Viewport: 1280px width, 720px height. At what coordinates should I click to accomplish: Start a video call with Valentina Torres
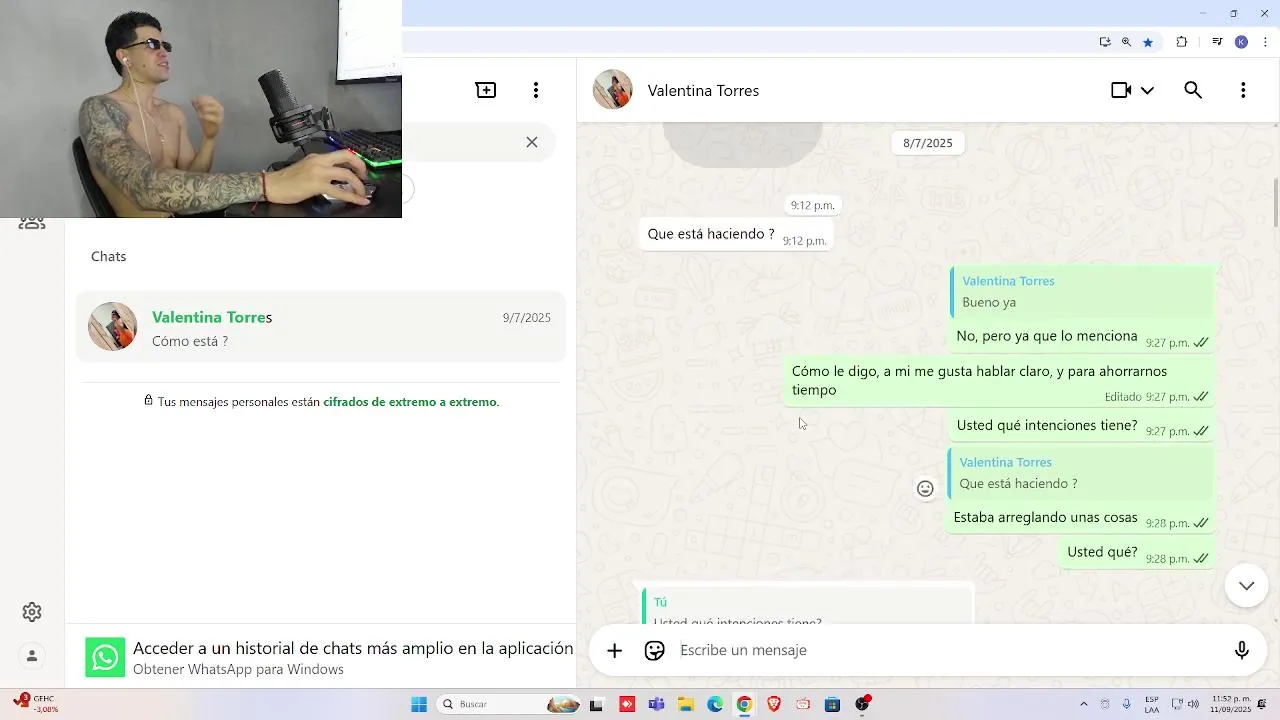1121,90
